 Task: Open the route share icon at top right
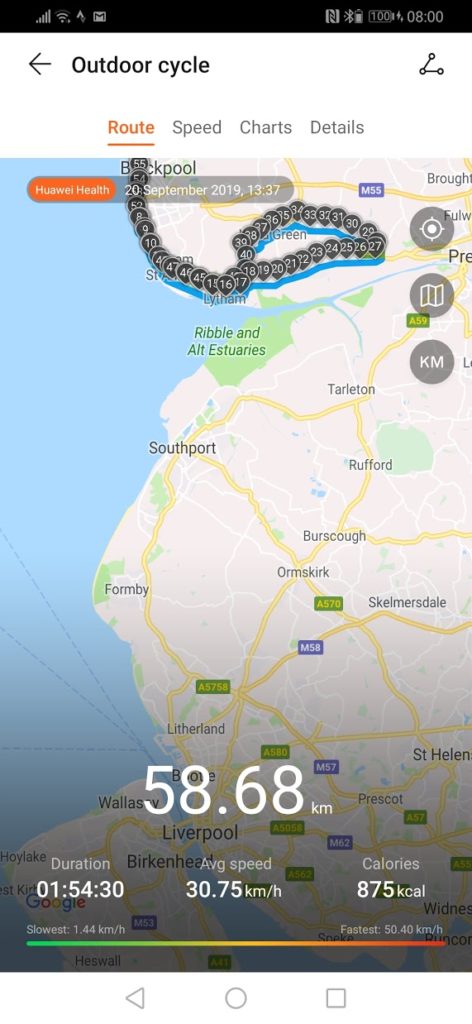click(432, 64)
